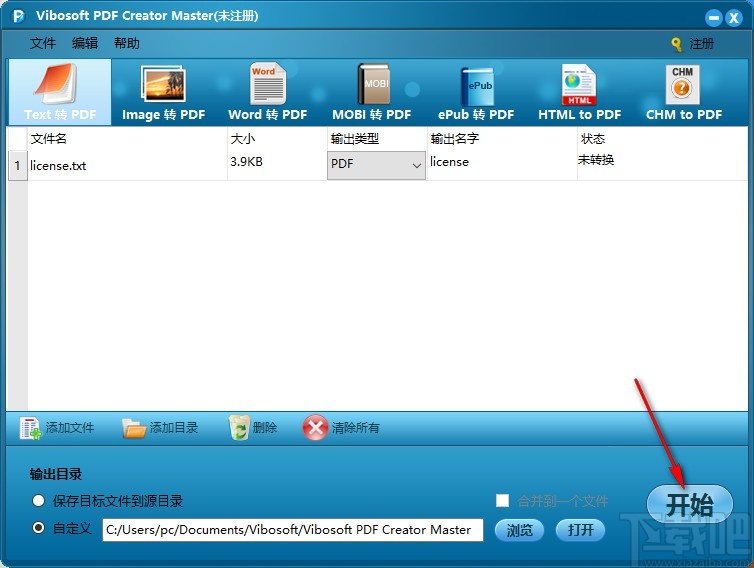Close the Vibosoft PDF Creator window
The height and width of the screenshot is (568, 754).
pyautogui.click(x=734, y=18)
